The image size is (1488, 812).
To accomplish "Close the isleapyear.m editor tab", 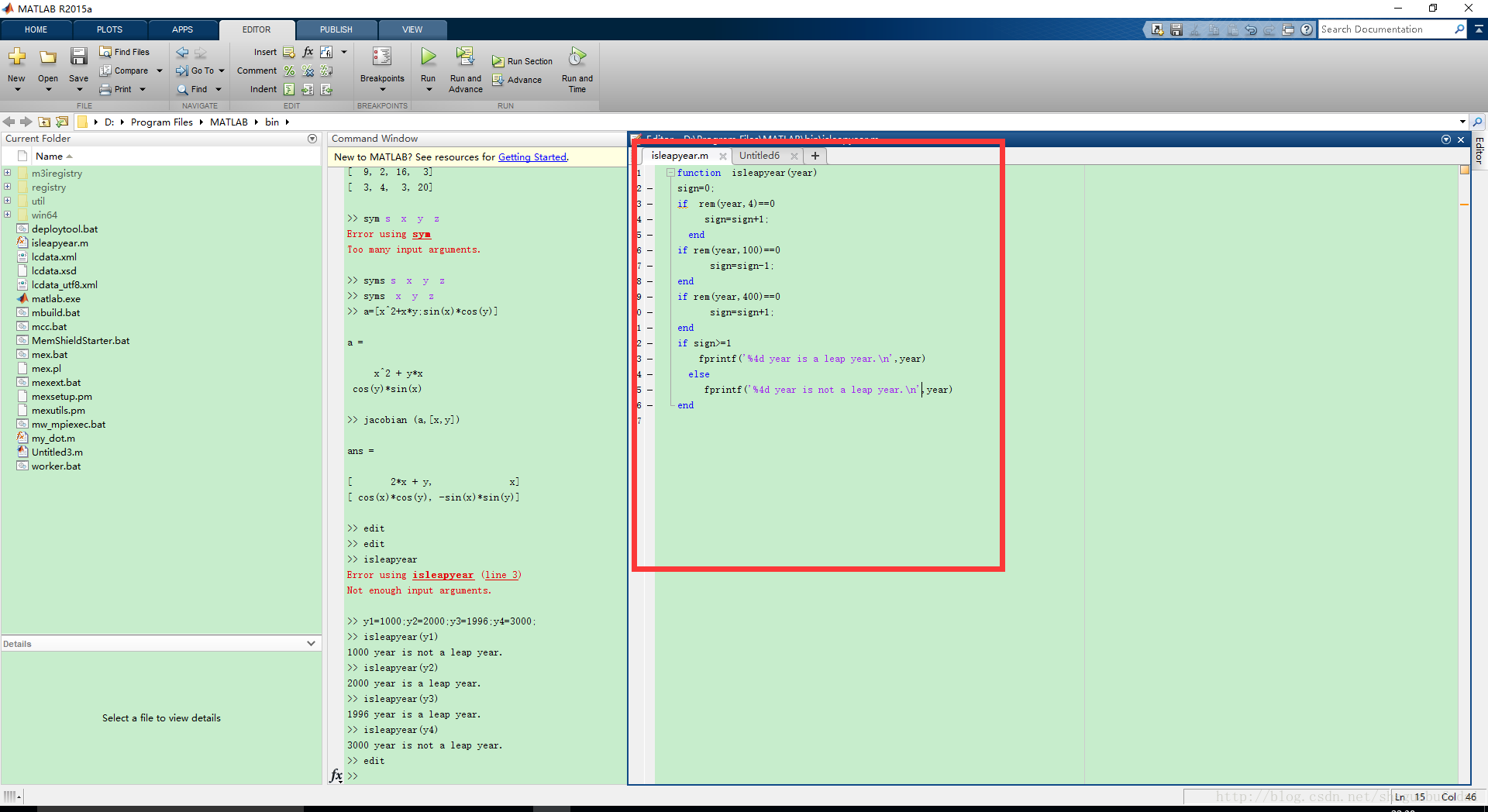I will pos(722,157).
